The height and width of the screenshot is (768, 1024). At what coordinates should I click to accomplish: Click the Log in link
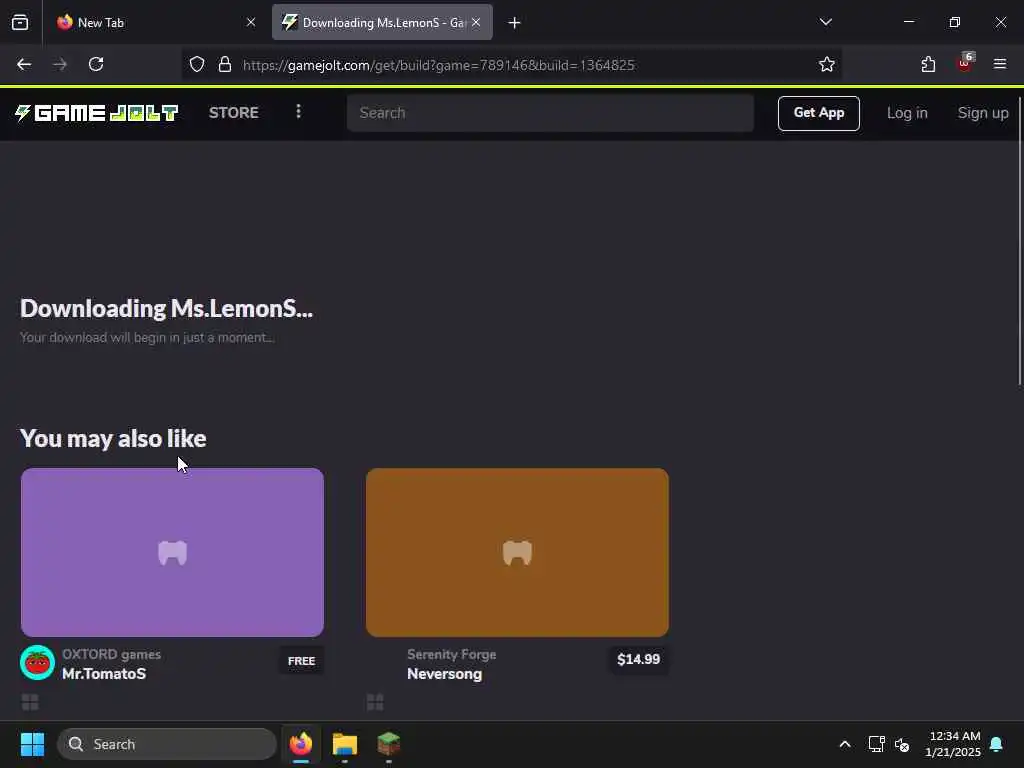(x=907, y=113)
